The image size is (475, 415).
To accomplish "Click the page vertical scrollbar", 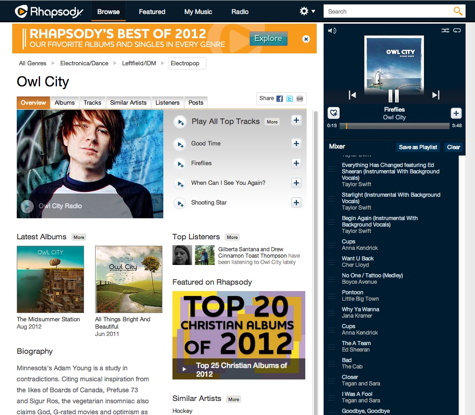I will pyautogui.click(x=316, y=263).
